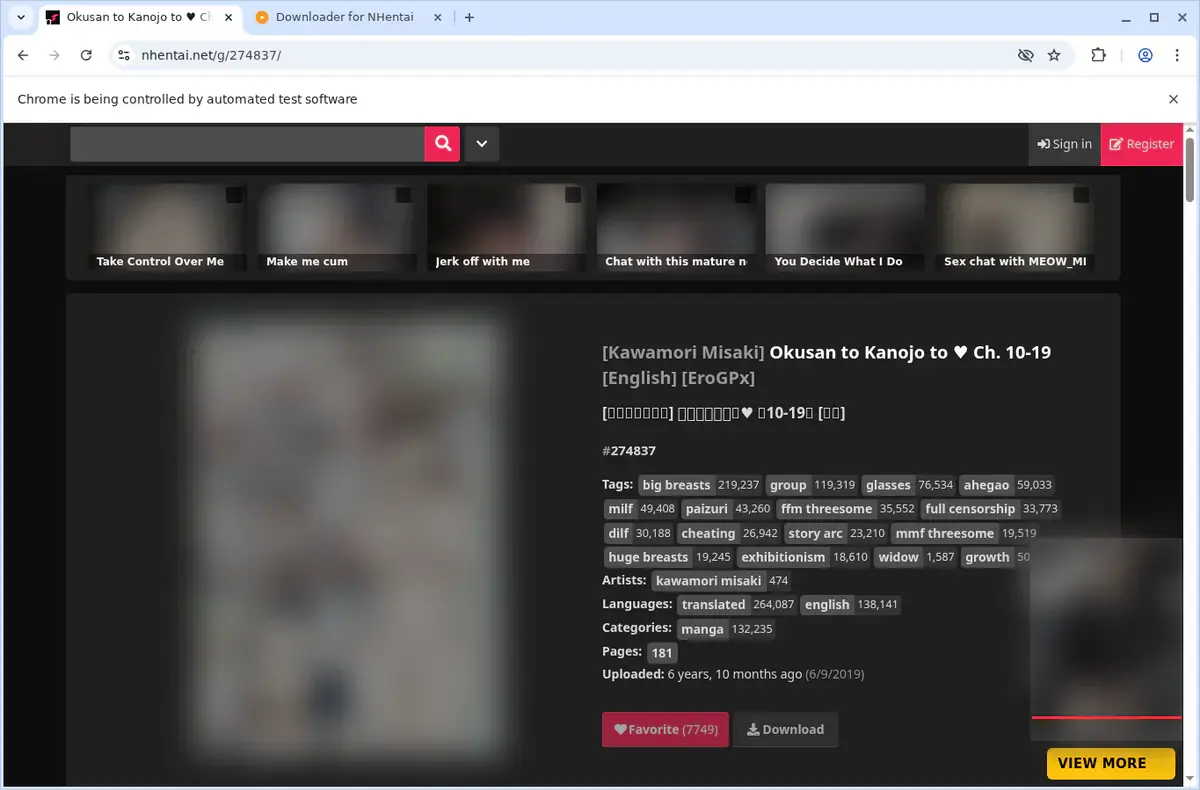1200x790 pixels.
Task: Click the Download button
Action: click(785, 729)
